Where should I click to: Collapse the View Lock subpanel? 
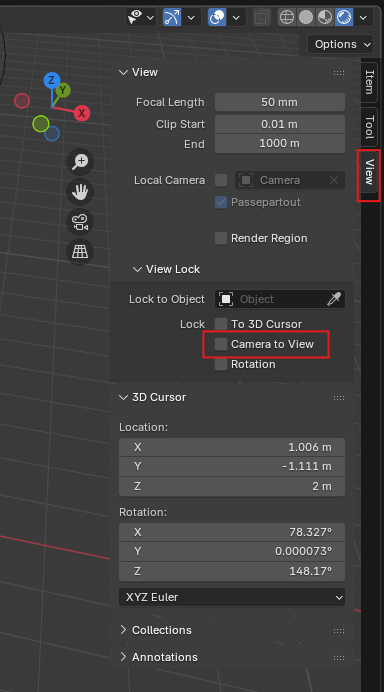(x=137, y=269)
